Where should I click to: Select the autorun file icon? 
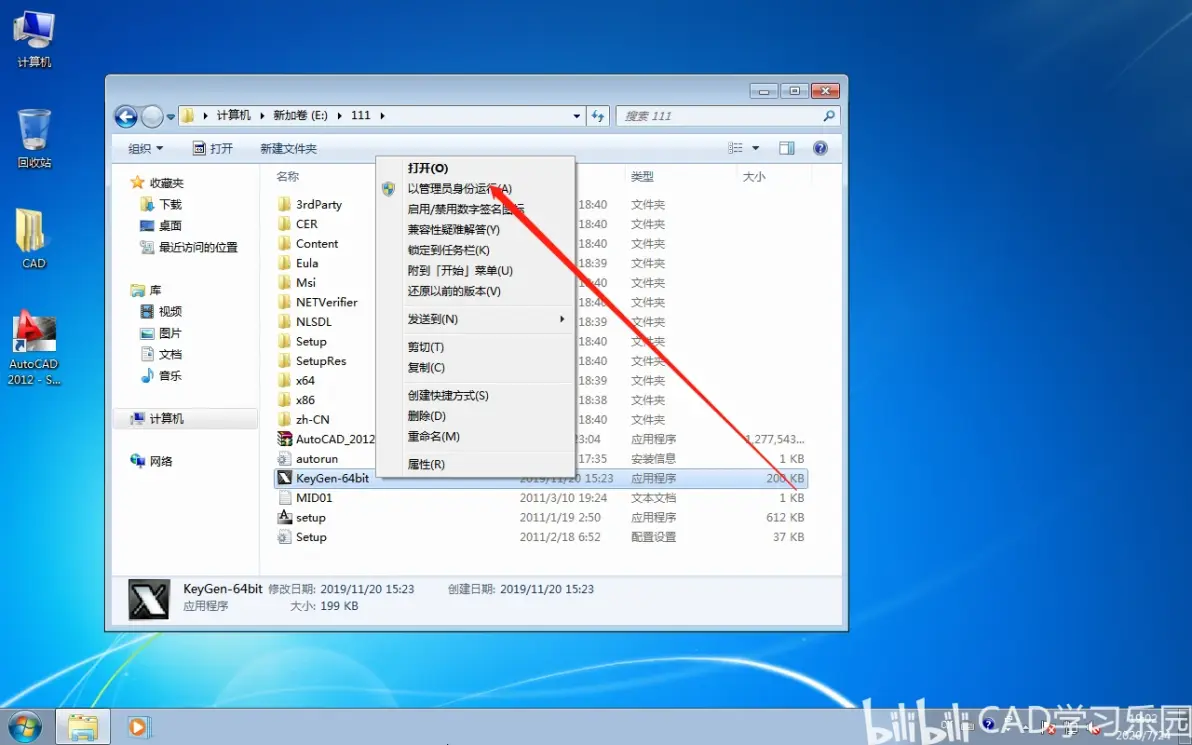coord(284,458)
